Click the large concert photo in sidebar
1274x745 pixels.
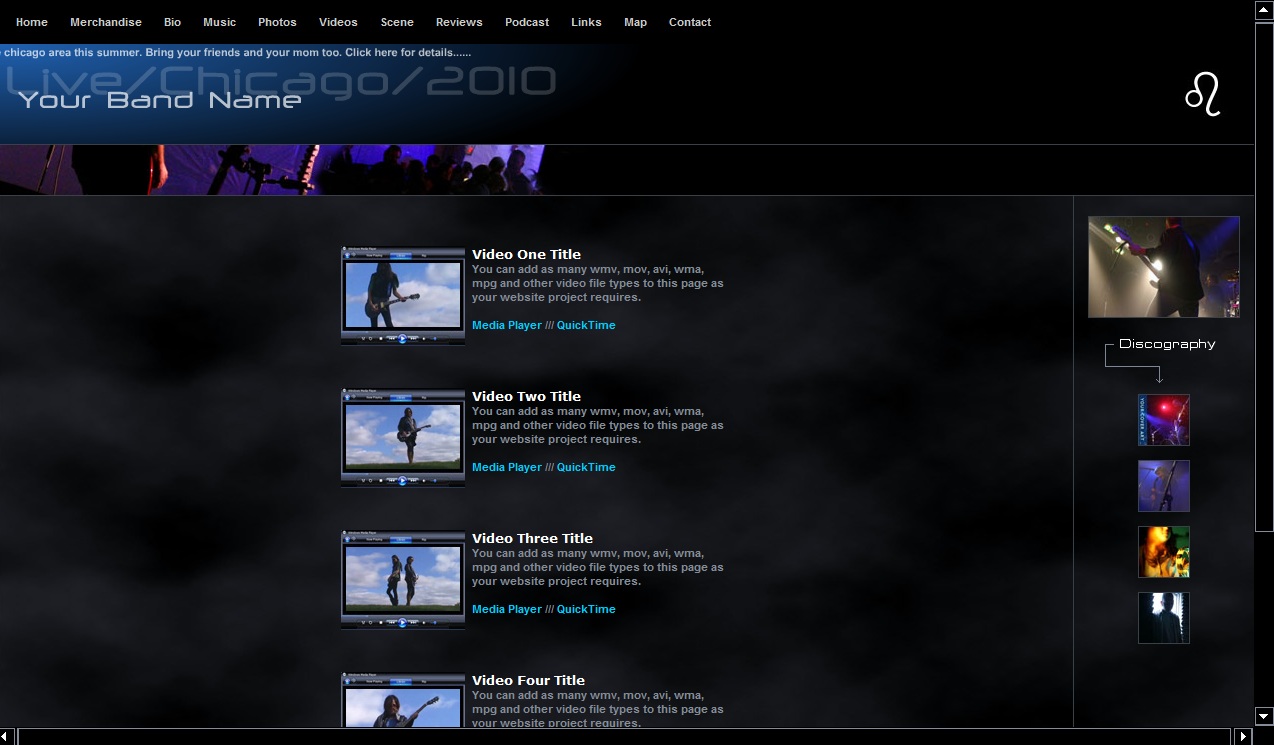coord(1164,267)
